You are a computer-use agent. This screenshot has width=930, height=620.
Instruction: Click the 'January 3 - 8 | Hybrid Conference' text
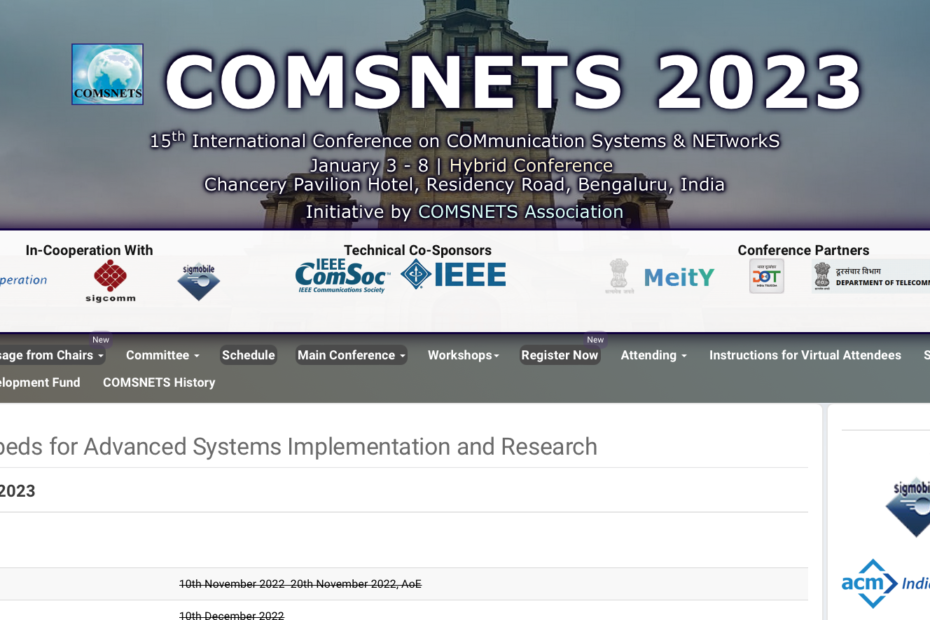pos(461,165)
